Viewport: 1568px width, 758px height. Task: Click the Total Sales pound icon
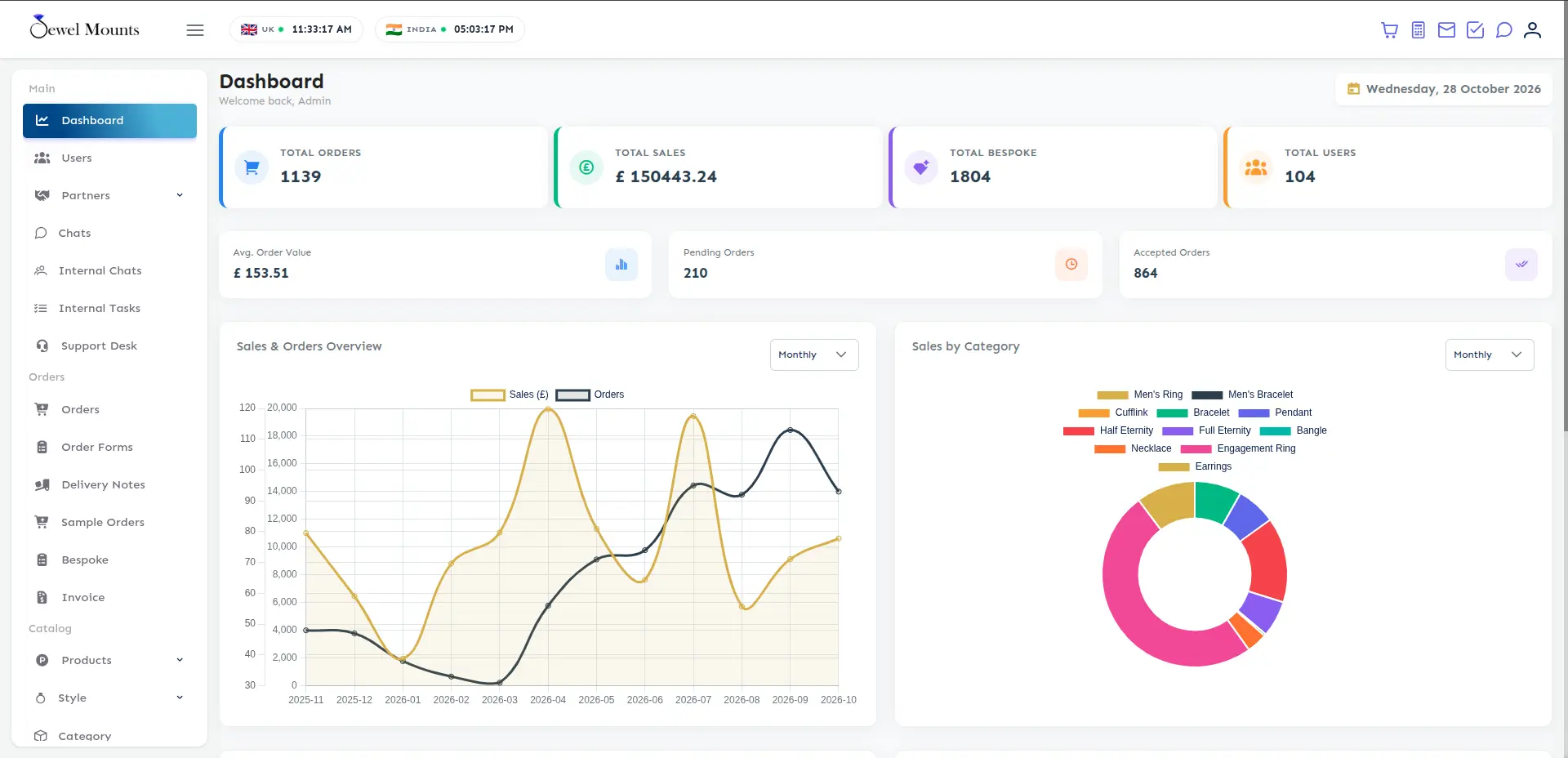(586, 167)
